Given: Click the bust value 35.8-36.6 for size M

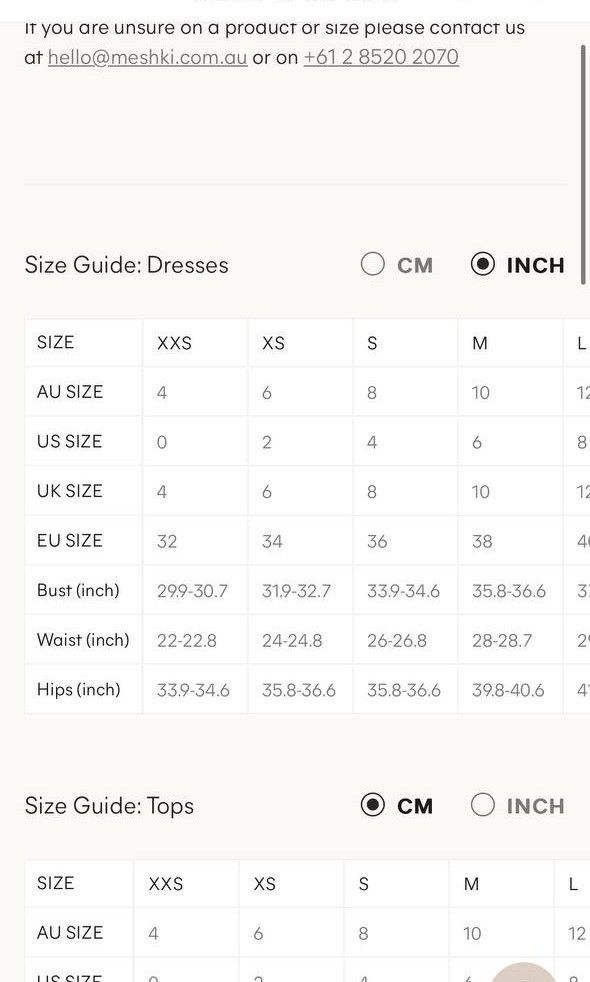Looking at the screenshot, I should pyautogui.click(x=509, y=591).
